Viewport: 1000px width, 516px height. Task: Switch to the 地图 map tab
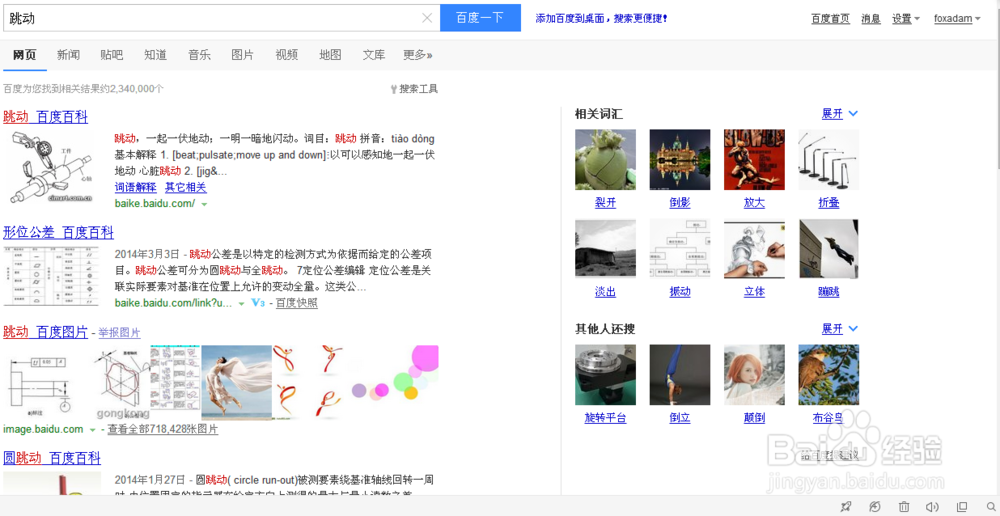pos(330,55)
